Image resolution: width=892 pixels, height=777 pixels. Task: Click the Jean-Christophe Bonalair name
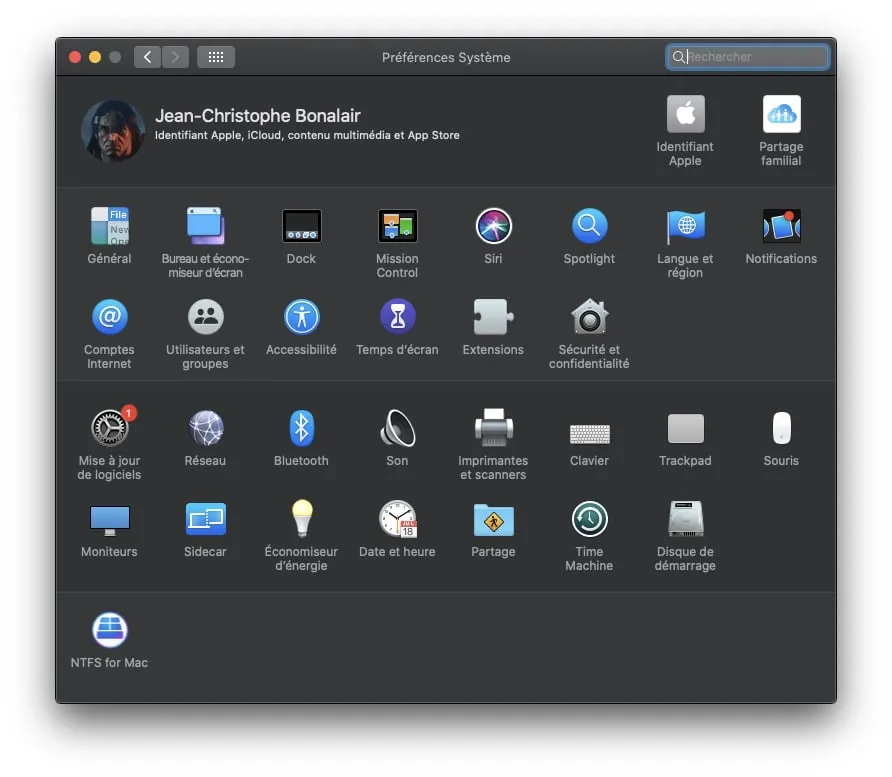tap(258, 115)
